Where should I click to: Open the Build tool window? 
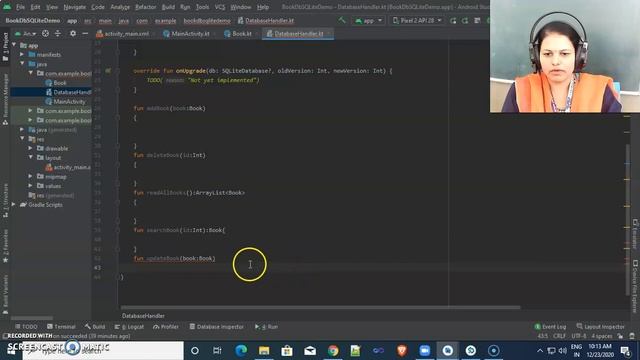[95, 327]
